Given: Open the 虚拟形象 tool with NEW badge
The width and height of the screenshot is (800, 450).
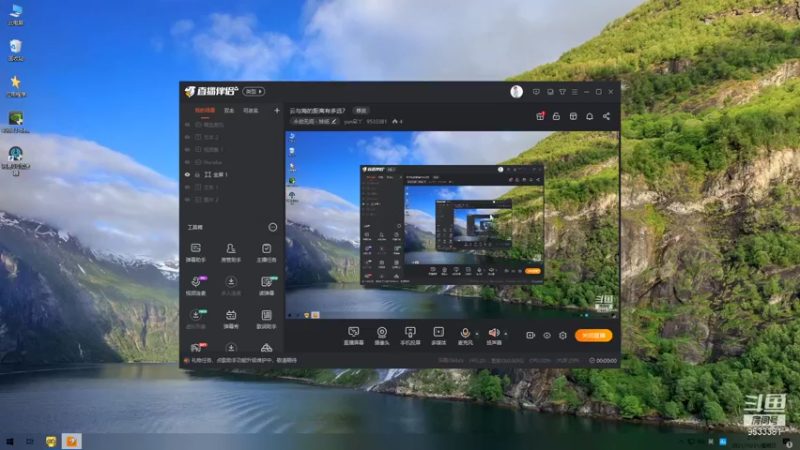Looking at the screenshot, I should (x=195, y=319).
